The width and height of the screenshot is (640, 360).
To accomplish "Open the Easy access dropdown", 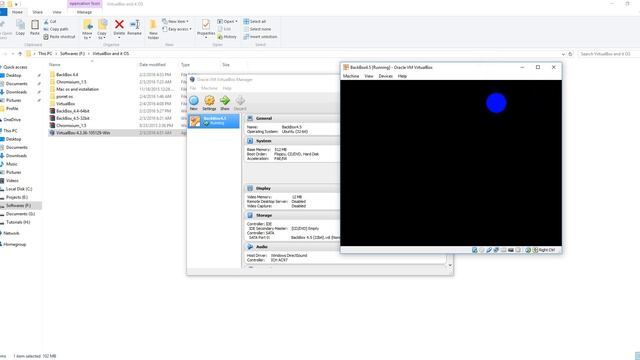I will click(177, 29).
